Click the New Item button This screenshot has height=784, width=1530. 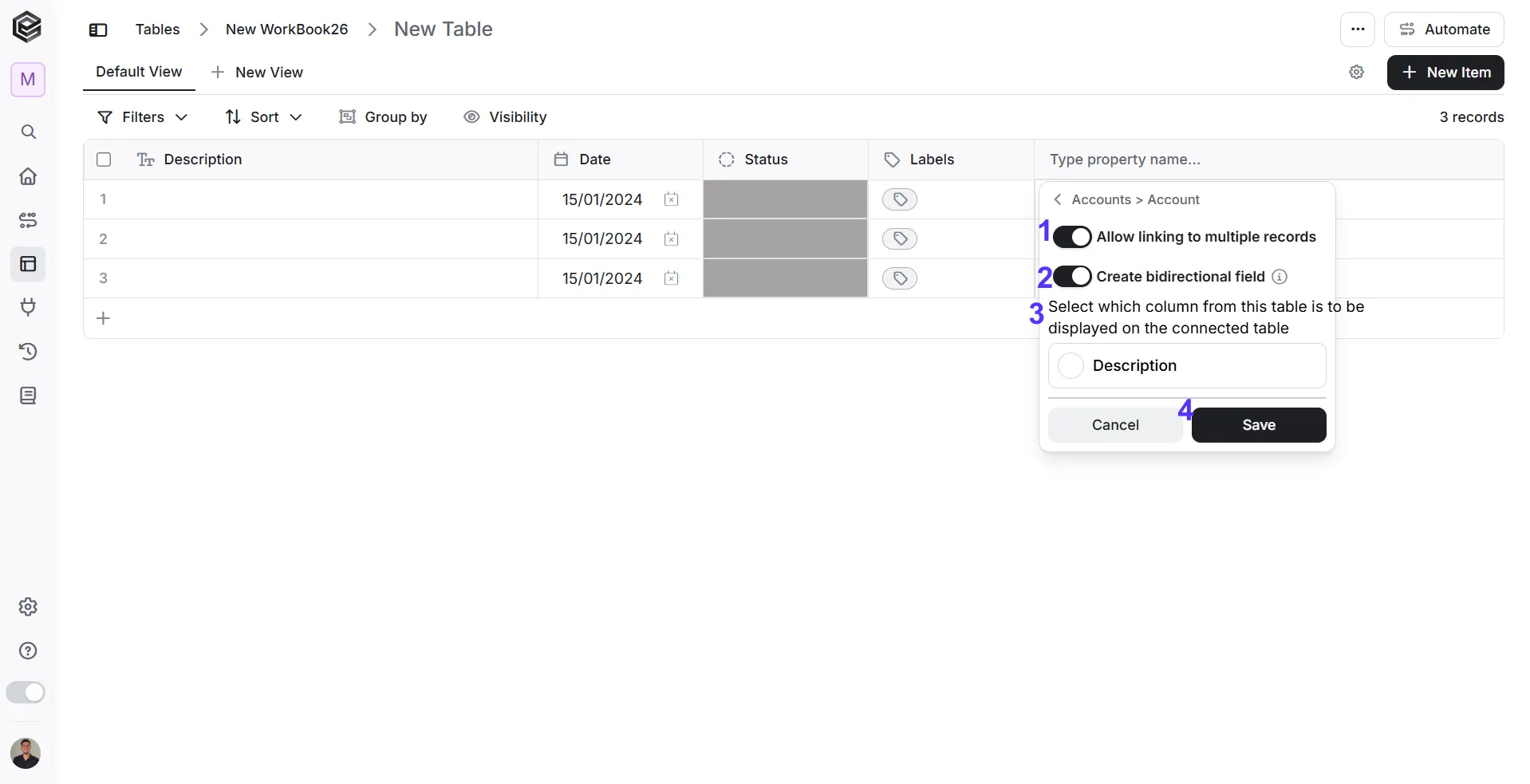1445,73
